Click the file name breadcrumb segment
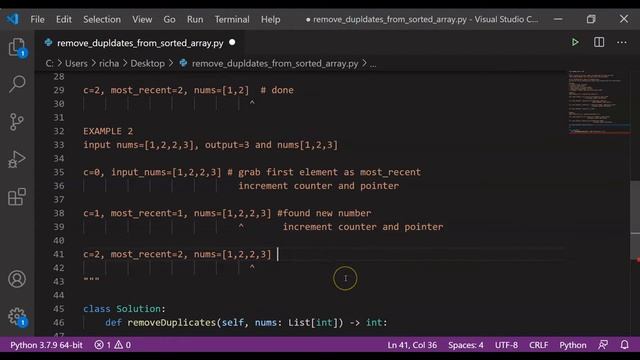This screenshot has width=640, height=360. click(x=275, y=64)
